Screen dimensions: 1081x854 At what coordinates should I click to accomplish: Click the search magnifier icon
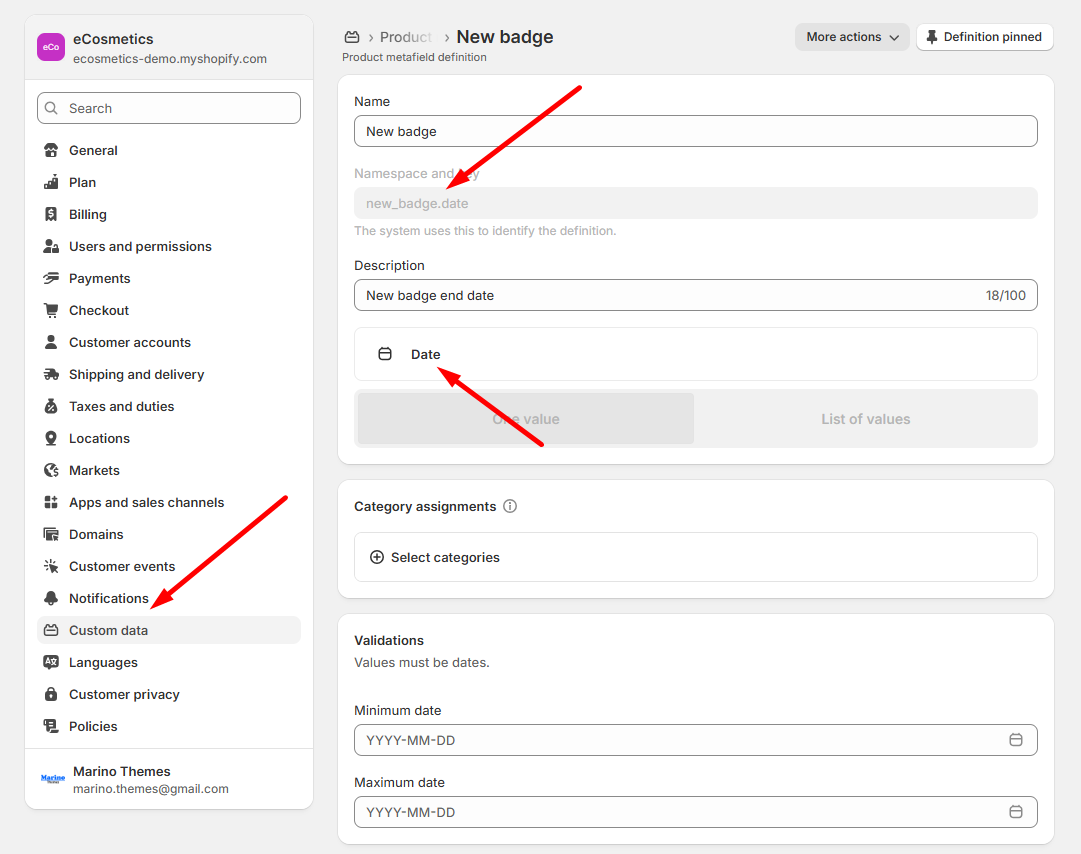pos(51,108)
